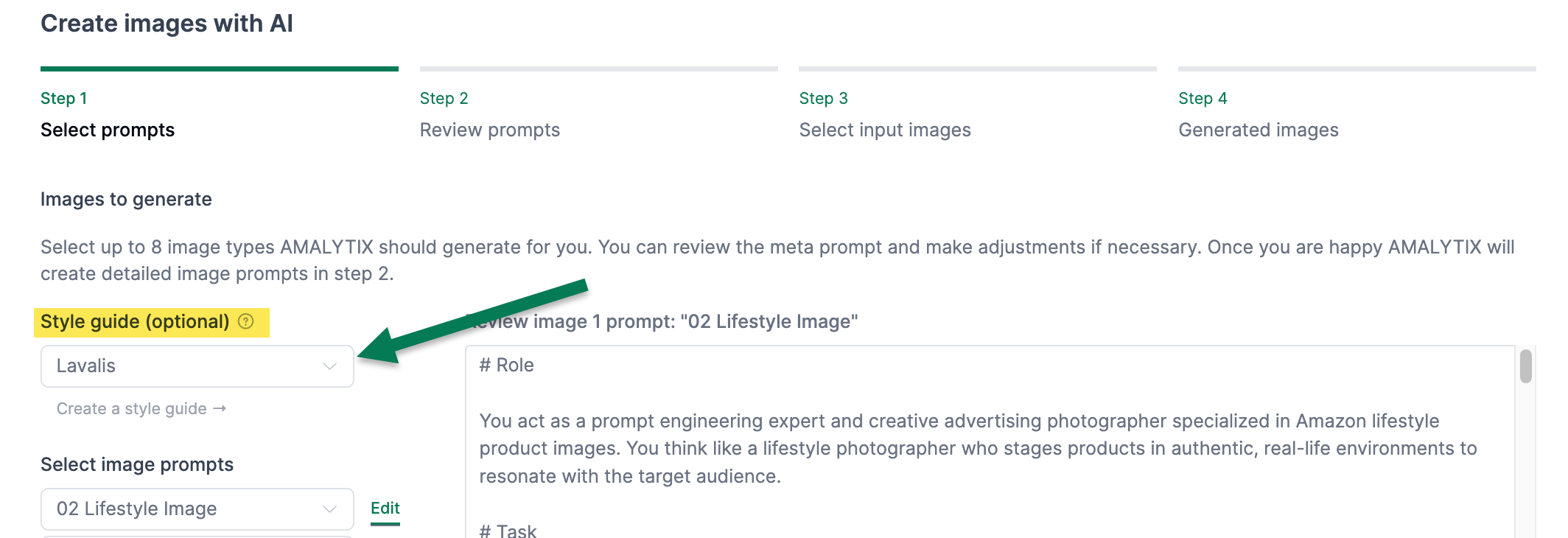Jump to Step 3 Select input images

[x=884, y=130]
